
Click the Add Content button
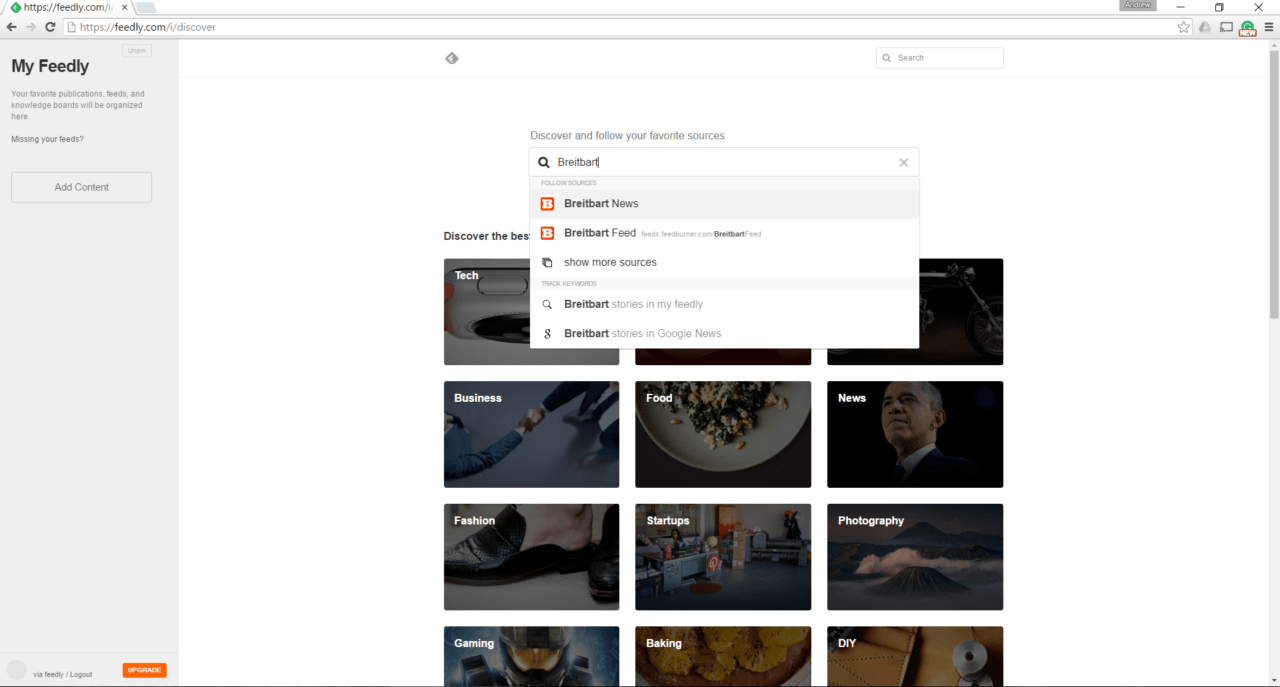click(81, 187)
